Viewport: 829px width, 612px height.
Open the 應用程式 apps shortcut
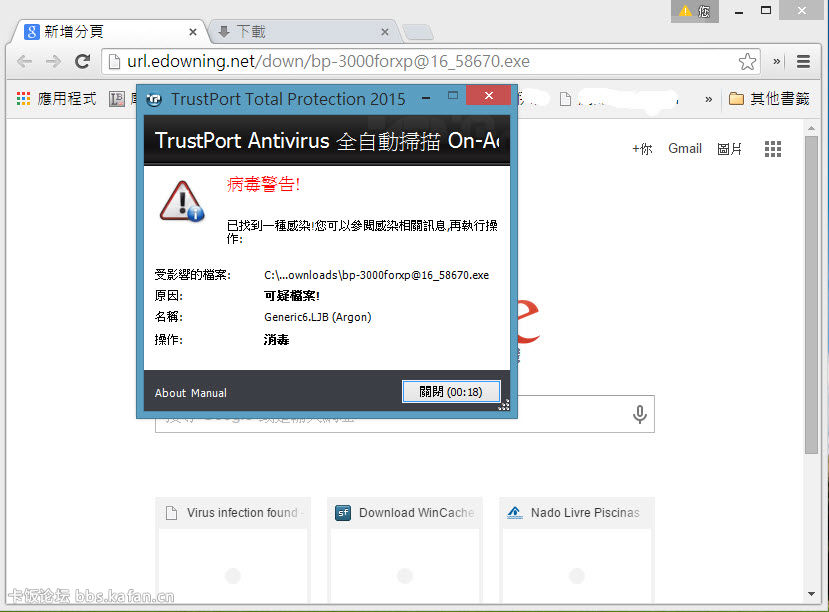[x=57, y=99]
